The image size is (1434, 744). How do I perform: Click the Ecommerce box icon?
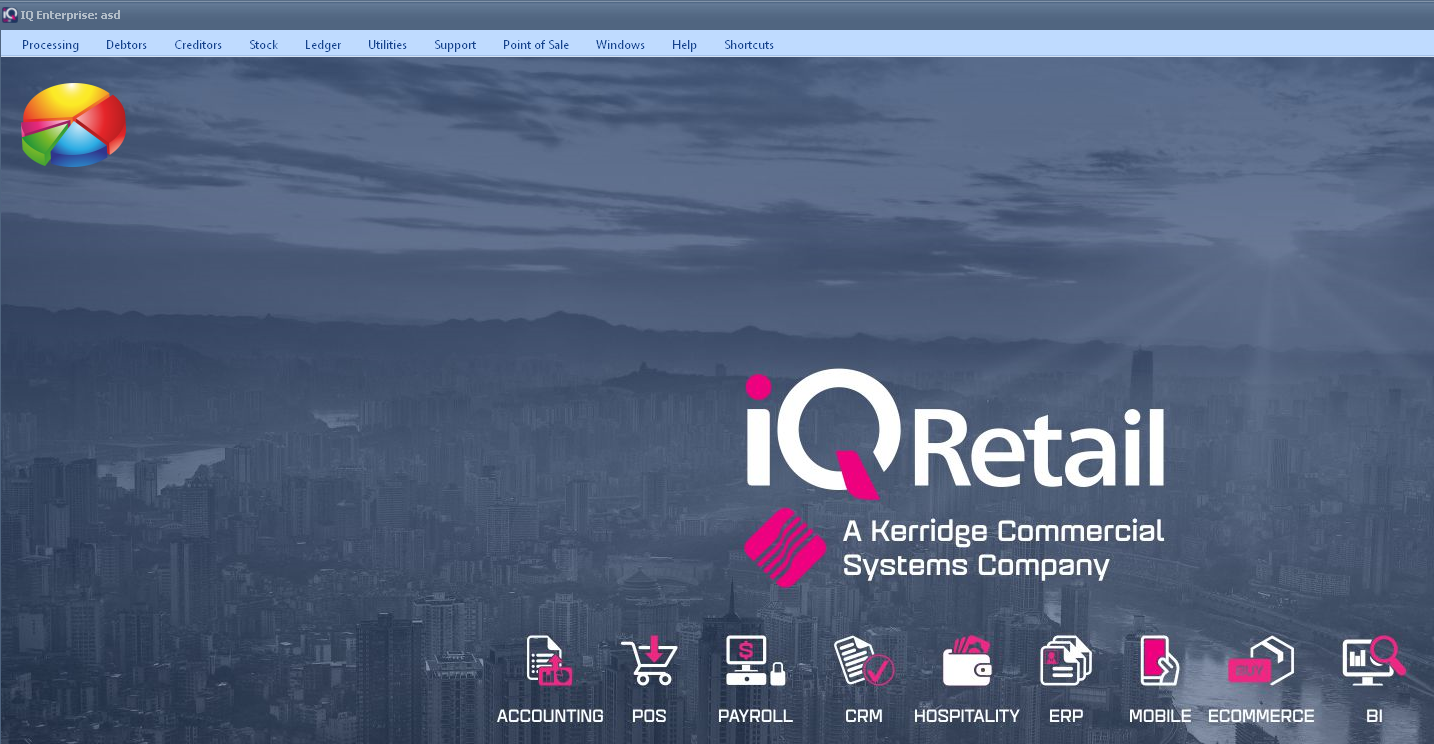[x=1261, y=661]
